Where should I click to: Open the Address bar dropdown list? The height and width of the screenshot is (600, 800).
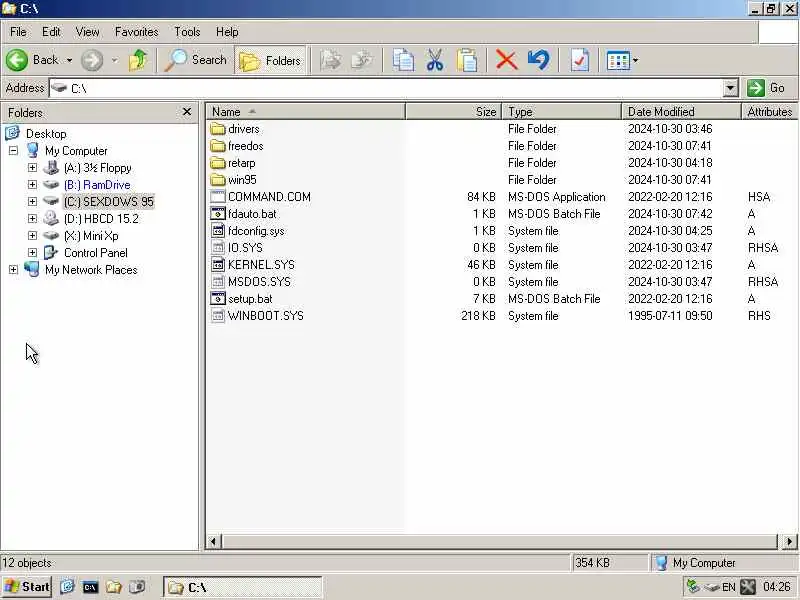click(730, 88)
